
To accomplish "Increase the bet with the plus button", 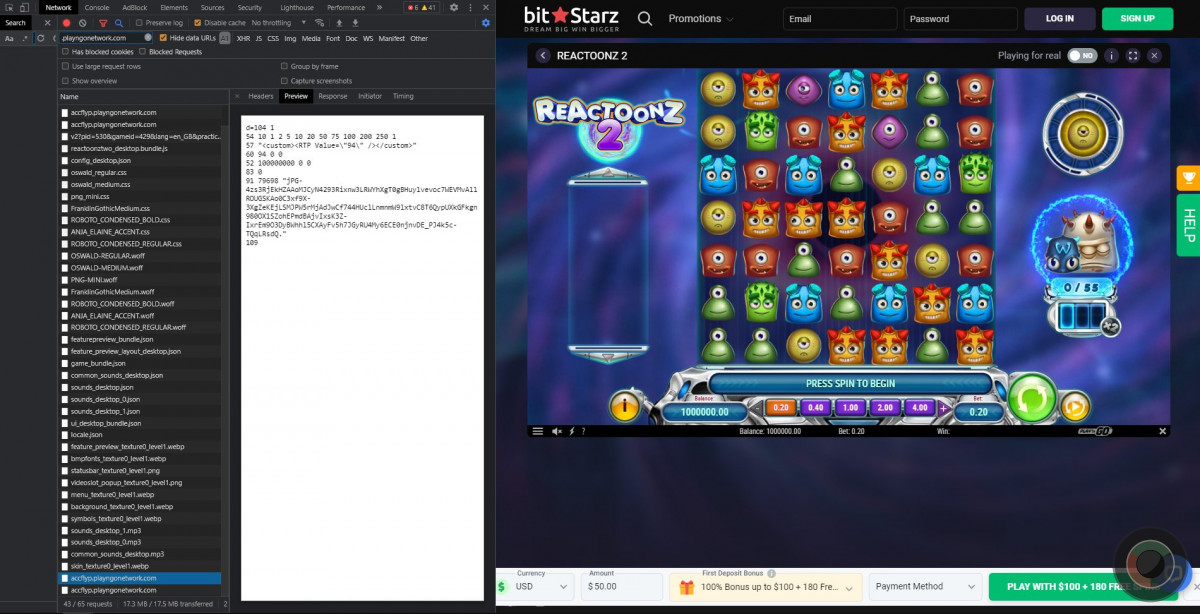I will tap(943, 408).
